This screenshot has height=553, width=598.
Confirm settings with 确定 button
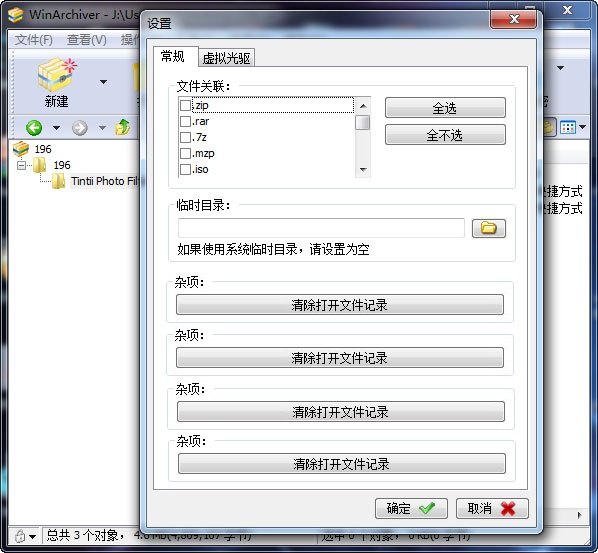coord(411,508)
